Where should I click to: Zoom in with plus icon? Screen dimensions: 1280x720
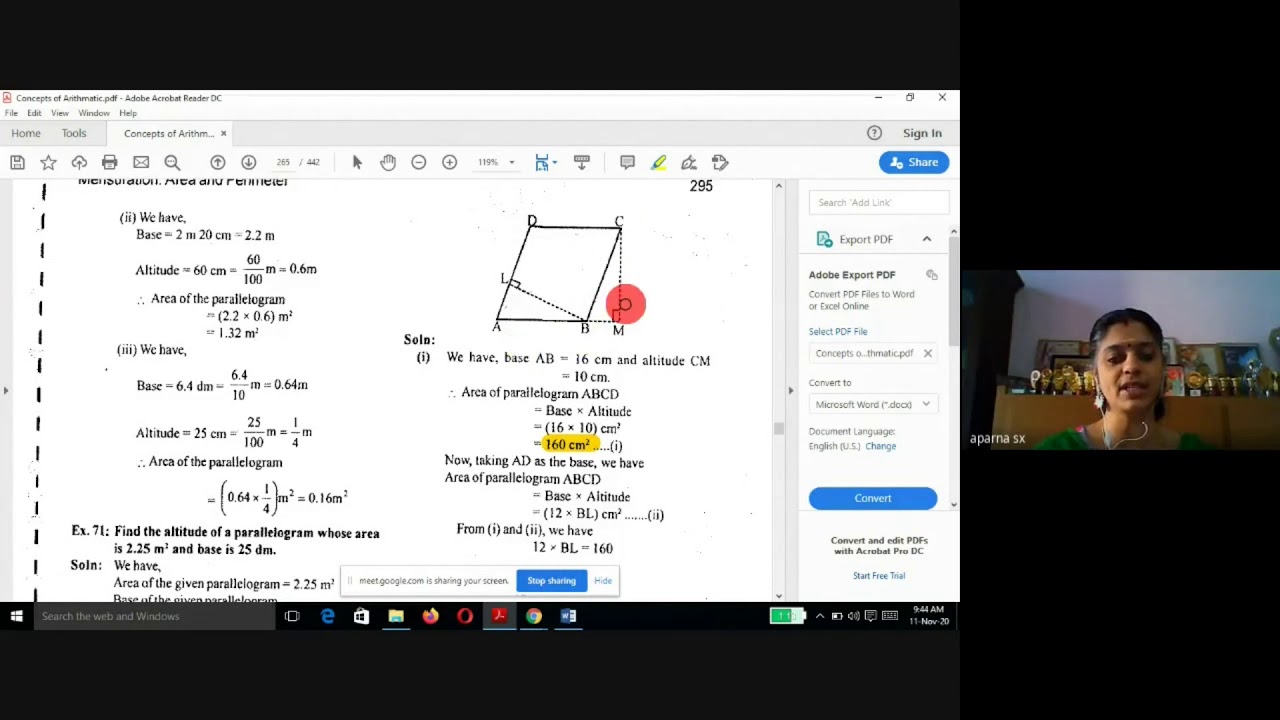click(450, 162)
